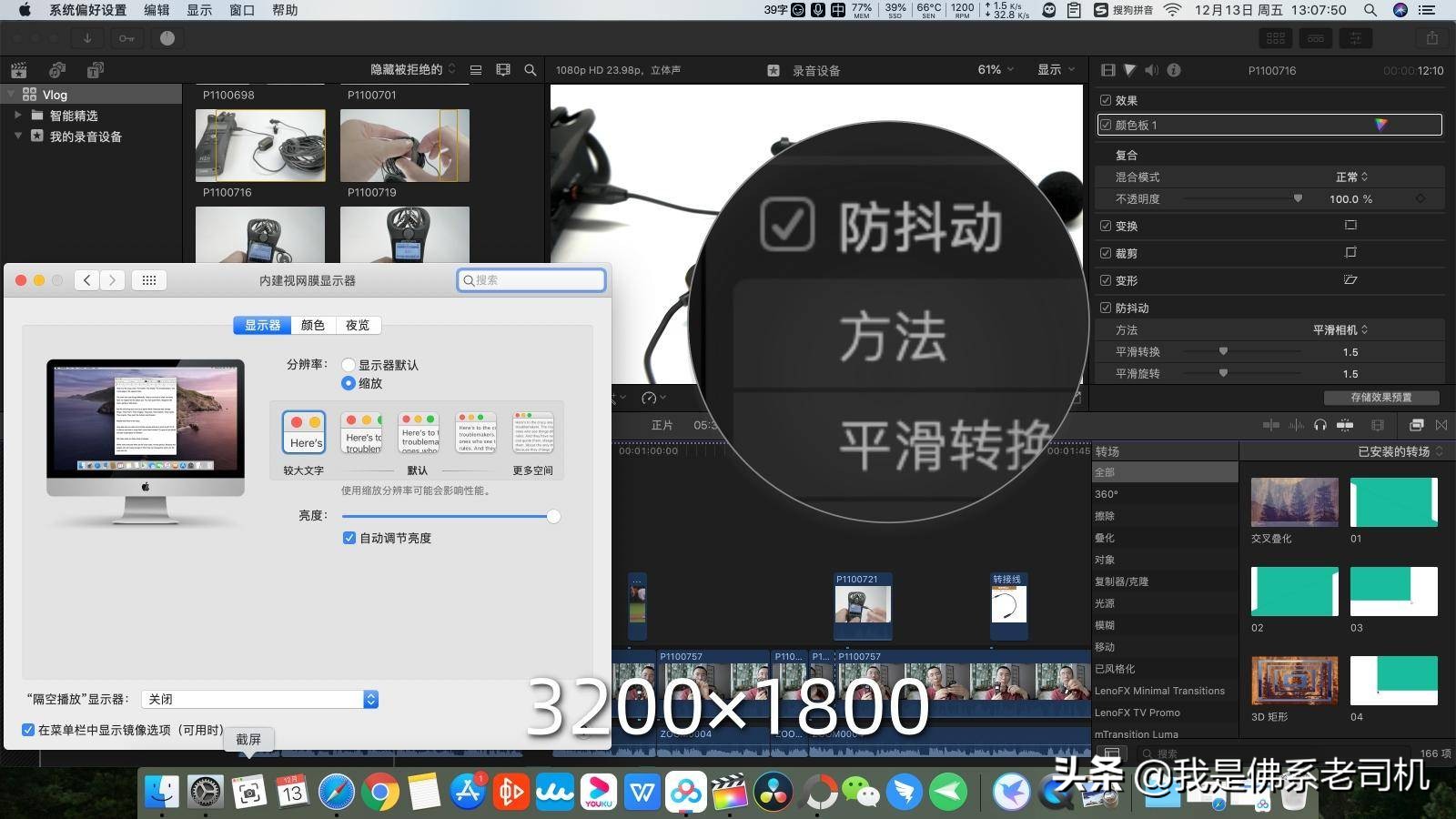Image resolution: width=1456 pixels, height=819 pixels.
Task: Disable the 防抖动 effect checkbox
Action: click(1105, 308)
